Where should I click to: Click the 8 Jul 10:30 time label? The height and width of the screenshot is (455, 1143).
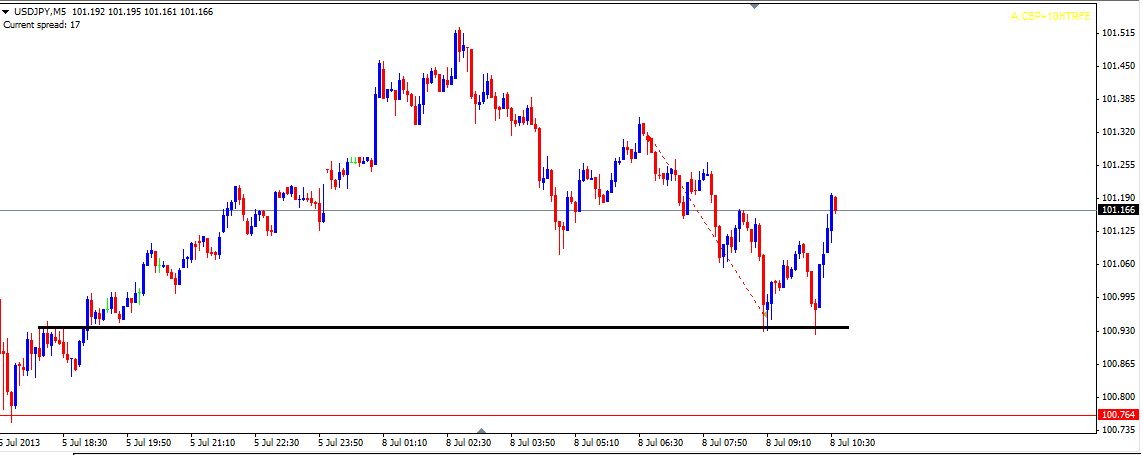click(x=851, y=441)
